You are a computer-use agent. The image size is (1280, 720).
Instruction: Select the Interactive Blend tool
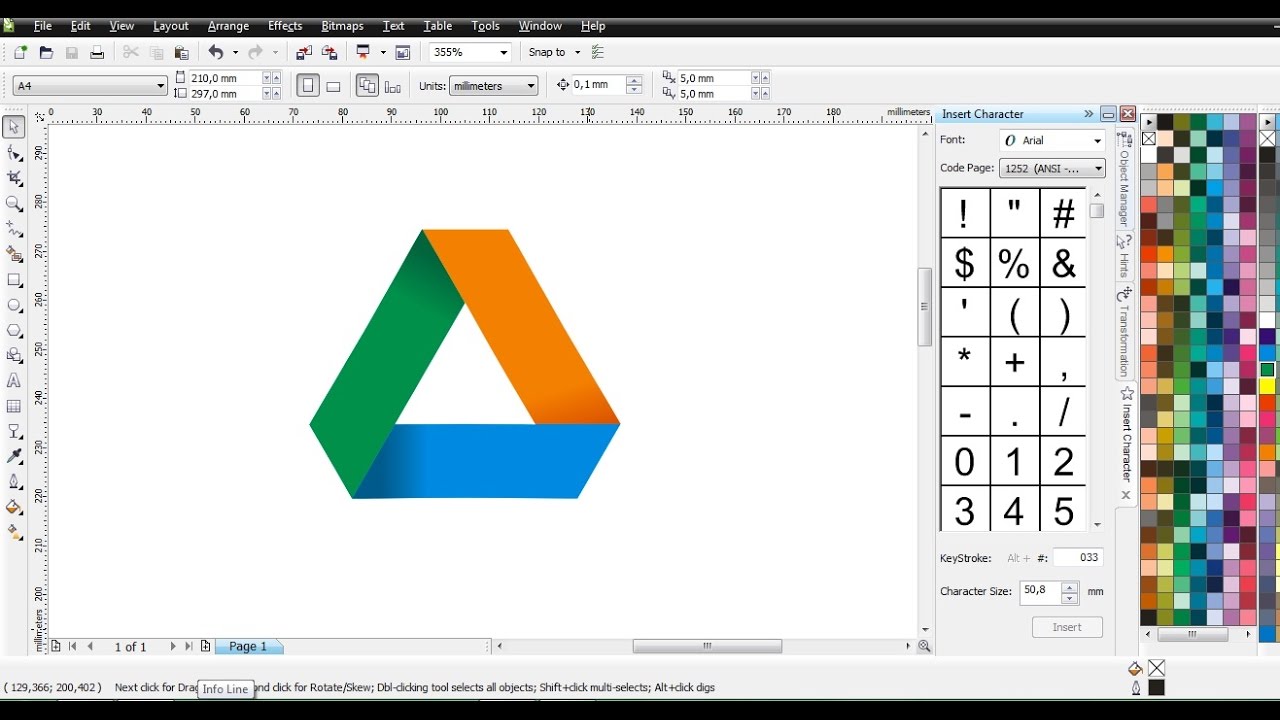pos(14,432)
